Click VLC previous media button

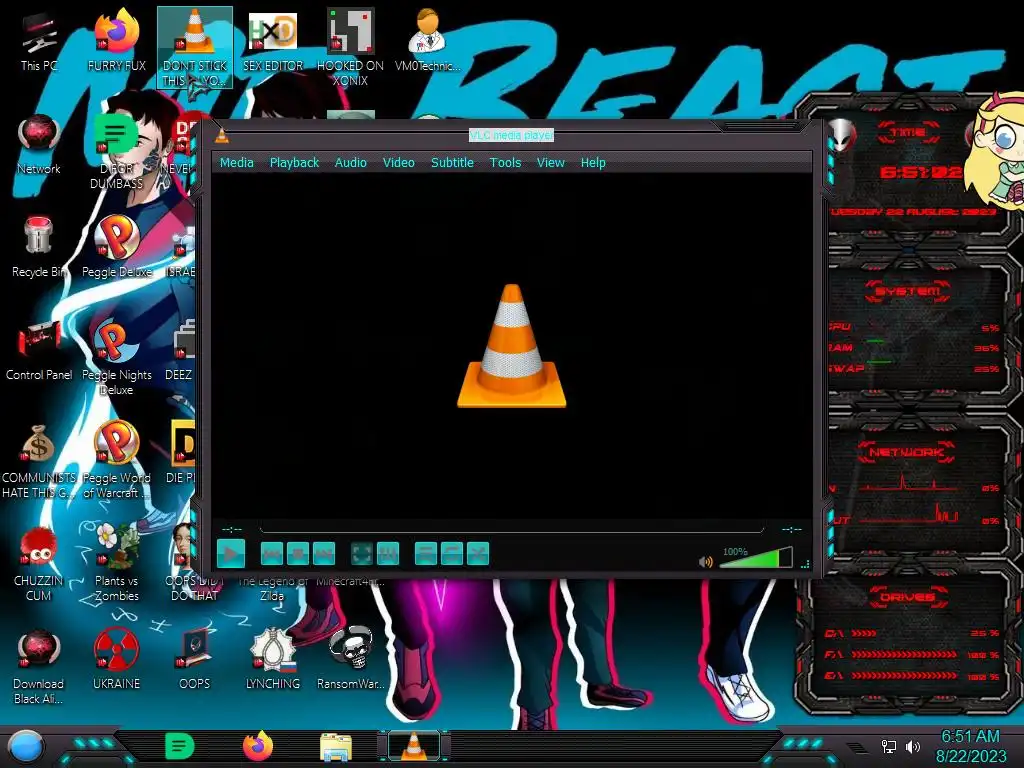272,554
